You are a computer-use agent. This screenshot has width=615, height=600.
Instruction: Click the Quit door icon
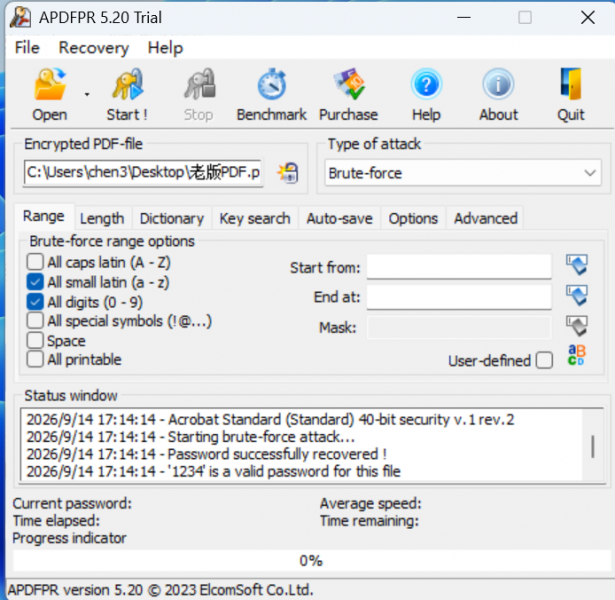tap(571, 84)
